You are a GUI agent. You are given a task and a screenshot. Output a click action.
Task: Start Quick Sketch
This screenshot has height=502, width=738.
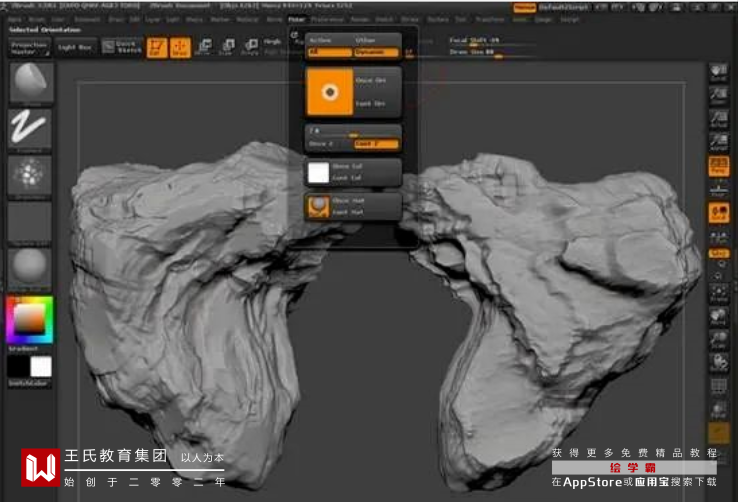pos(122,47)
